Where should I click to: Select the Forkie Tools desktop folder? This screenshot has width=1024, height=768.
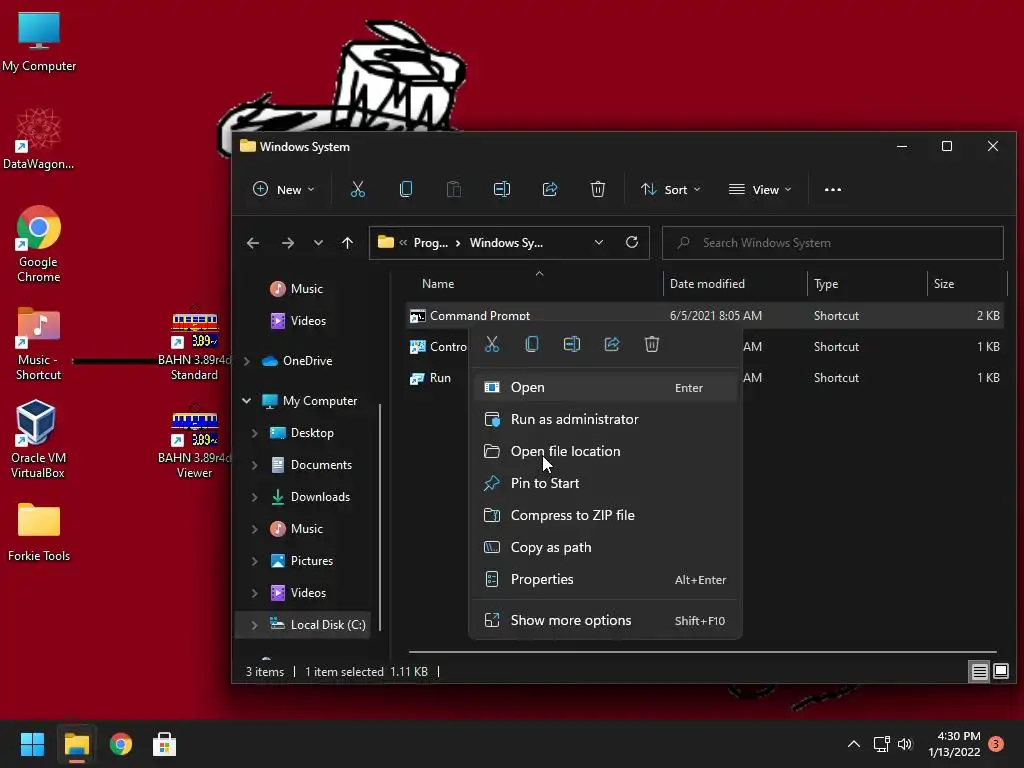point(39,532)
